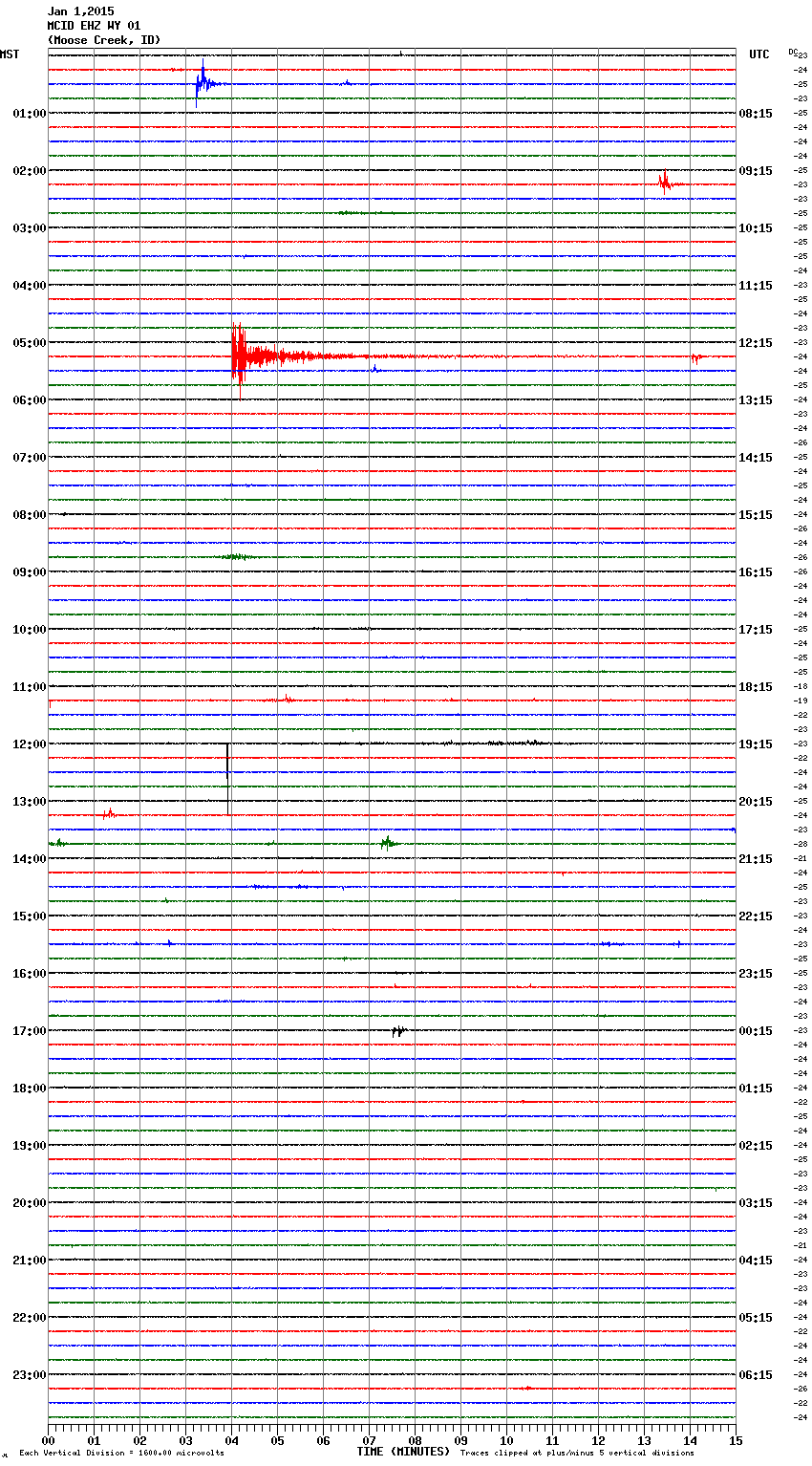Select minute tick label 08 on bottom axis
This screenshot has height=1466, width=812.
click(x=415, y=1440)
